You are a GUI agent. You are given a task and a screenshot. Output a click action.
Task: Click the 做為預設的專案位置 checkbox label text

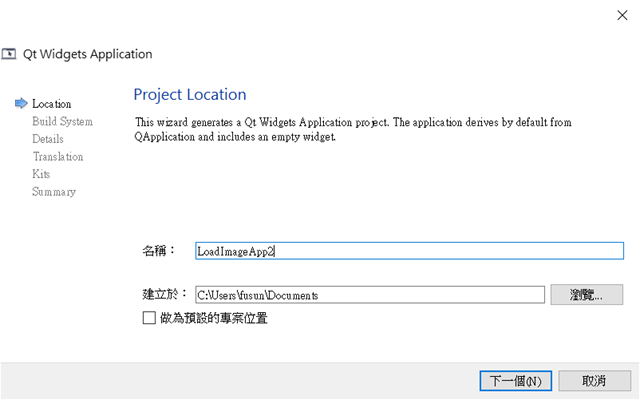(213, 318)
